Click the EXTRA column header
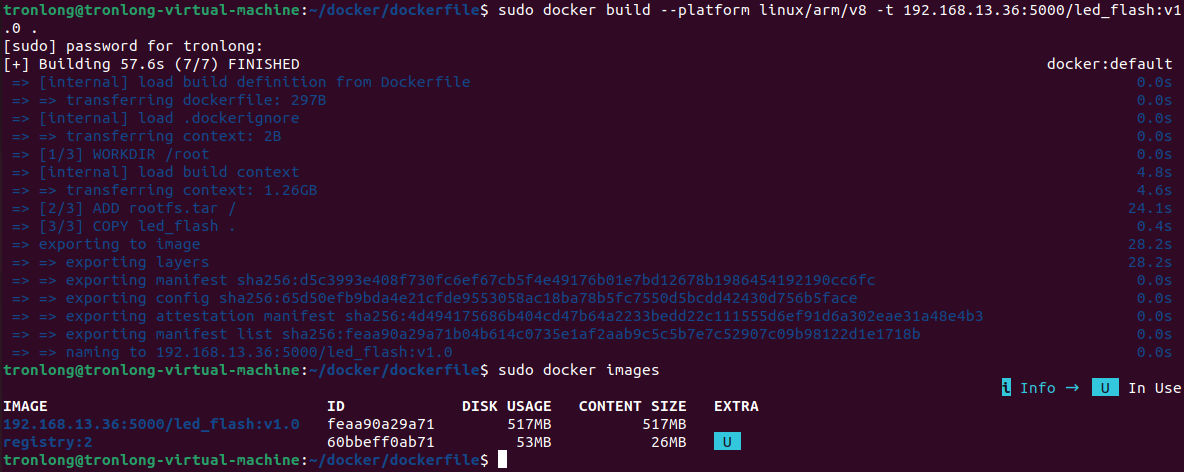The height and width of the screenshot is (472, 1184). click(736, 406)
